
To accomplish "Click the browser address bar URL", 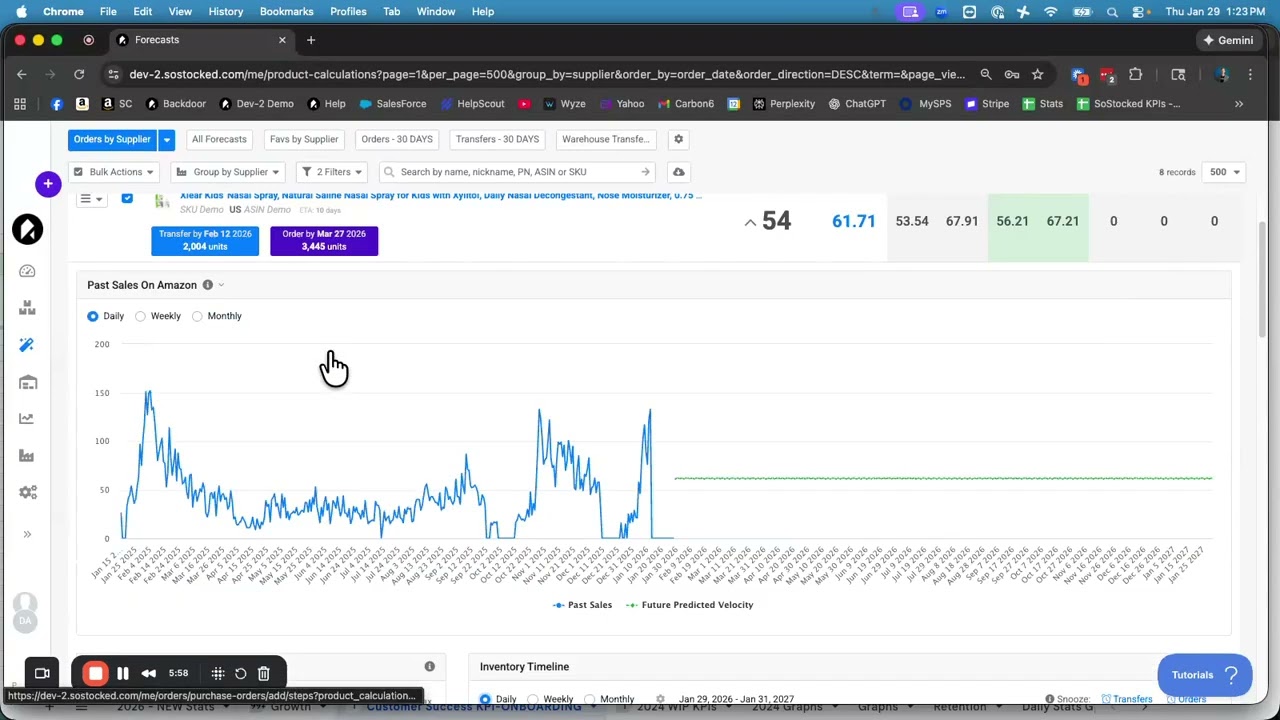I will click(x=547, y=74).
